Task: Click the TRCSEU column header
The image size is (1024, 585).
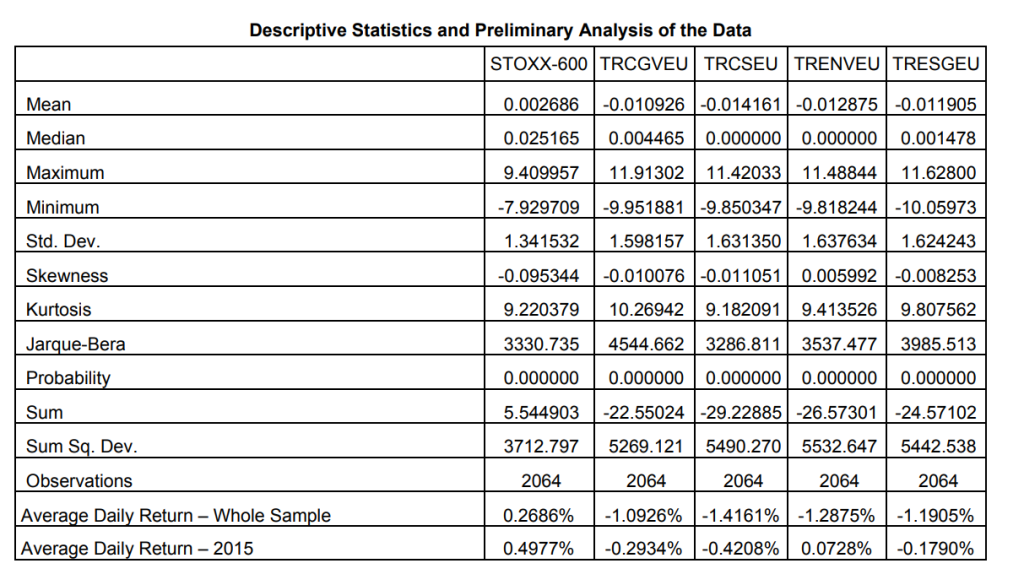Action: tap(741, 64)
